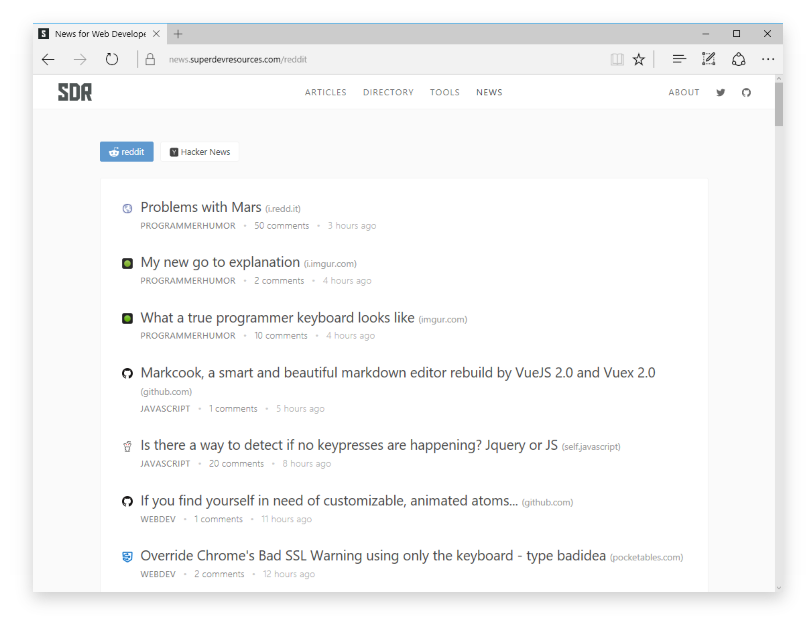
Task: Click the address bar URL field
Action: click(380, 59)
